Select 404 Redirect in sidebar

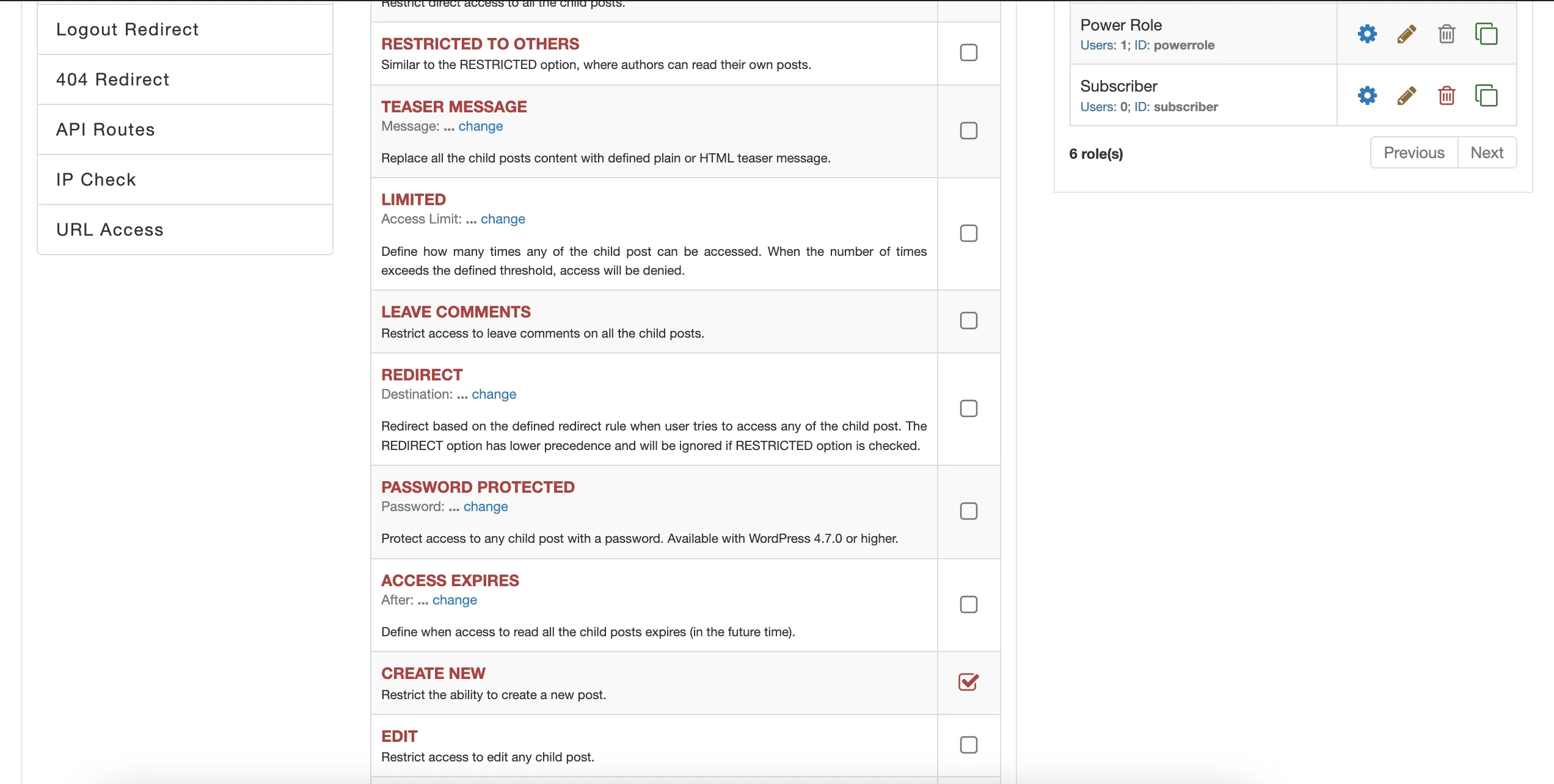185,79
